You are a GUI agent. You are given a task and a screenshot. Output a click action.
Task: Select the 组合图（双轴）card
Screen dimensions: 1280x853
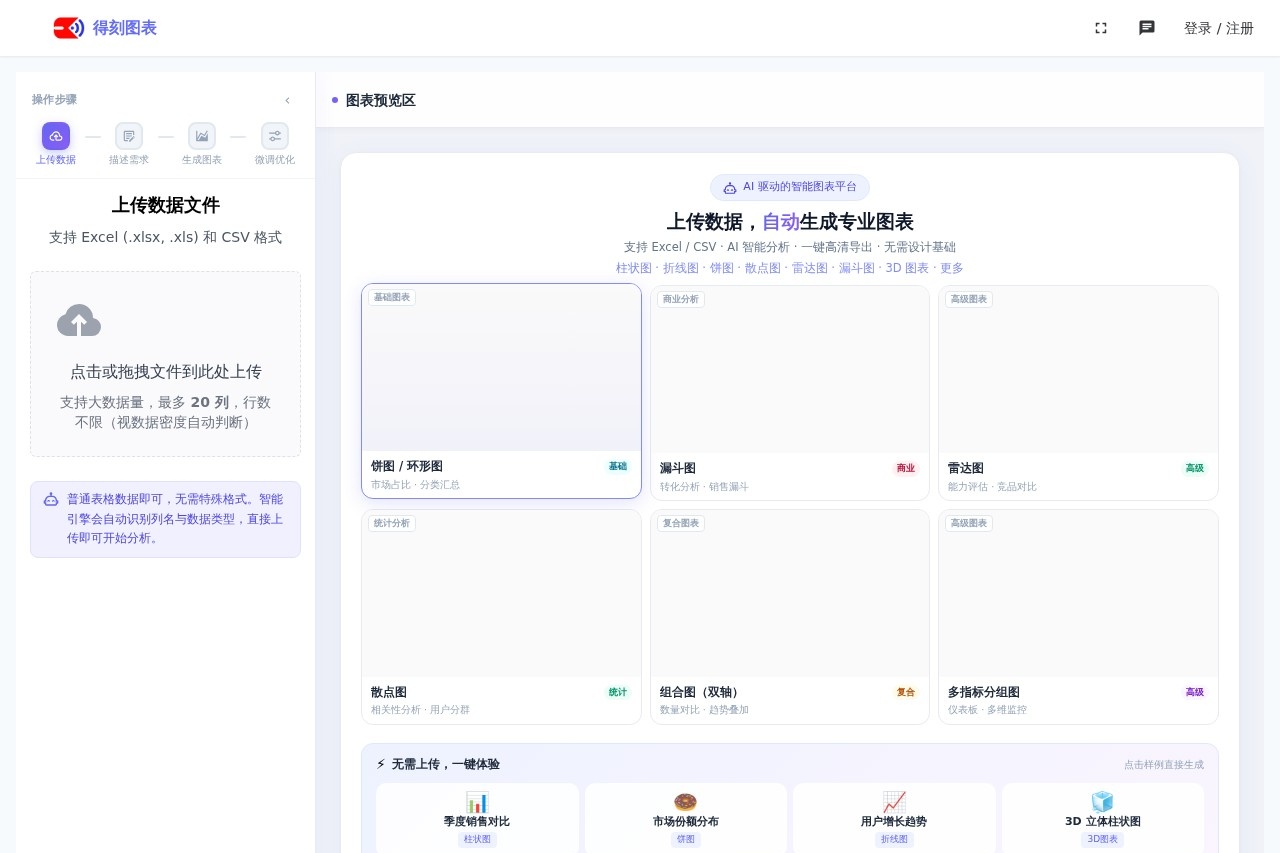coord(789,616)
